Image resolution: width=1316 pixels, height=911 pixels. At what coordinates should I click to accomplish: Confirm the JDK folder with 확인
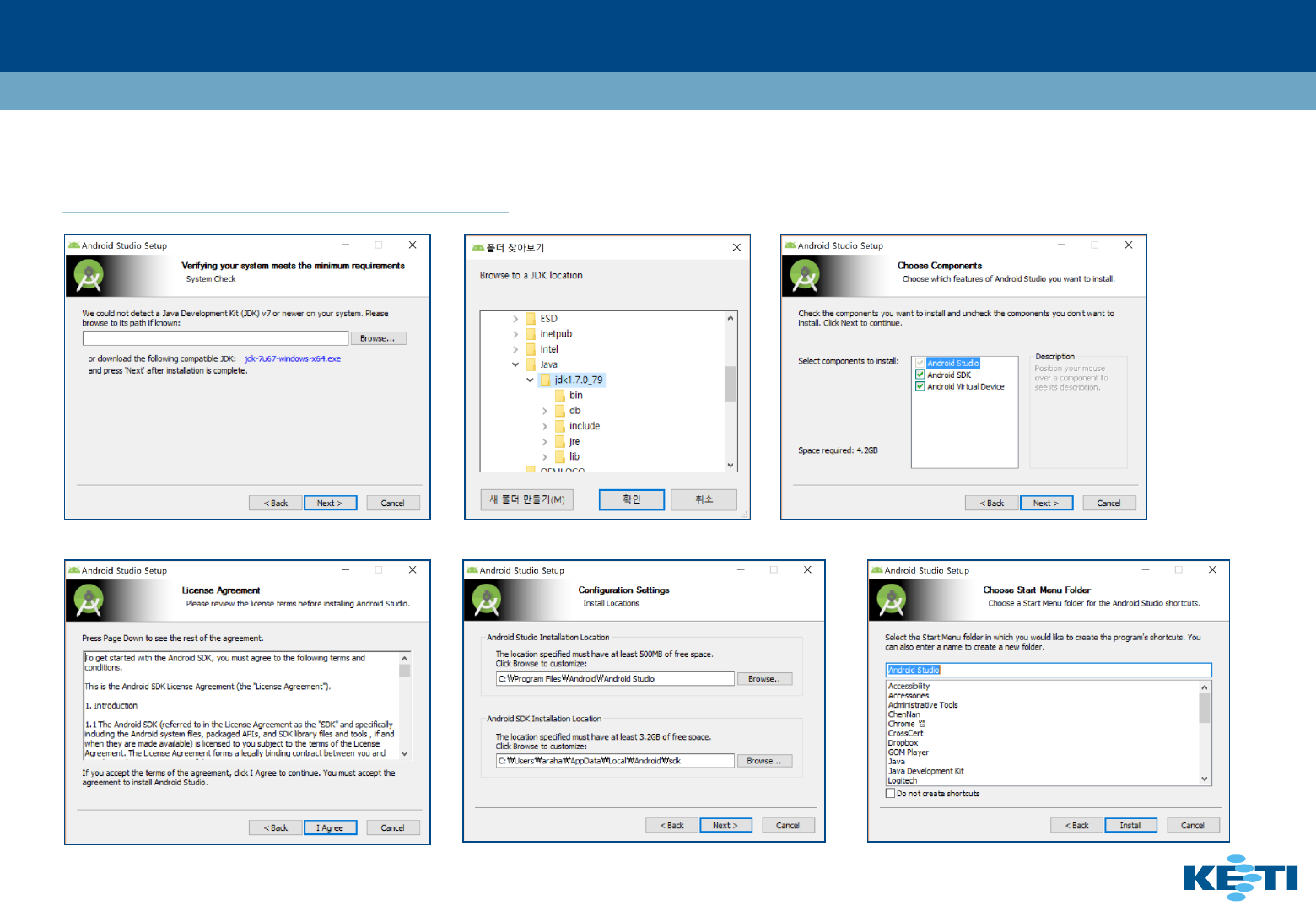(x=632, y=499)
